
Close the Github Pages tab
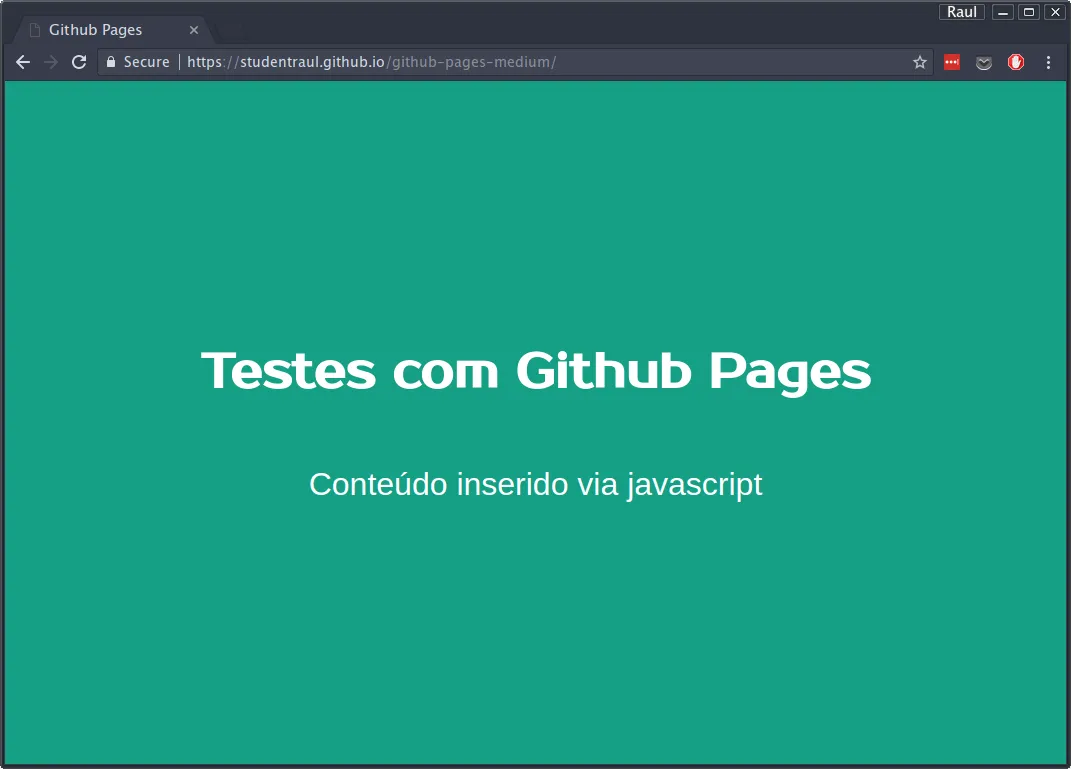pos(194,30)
